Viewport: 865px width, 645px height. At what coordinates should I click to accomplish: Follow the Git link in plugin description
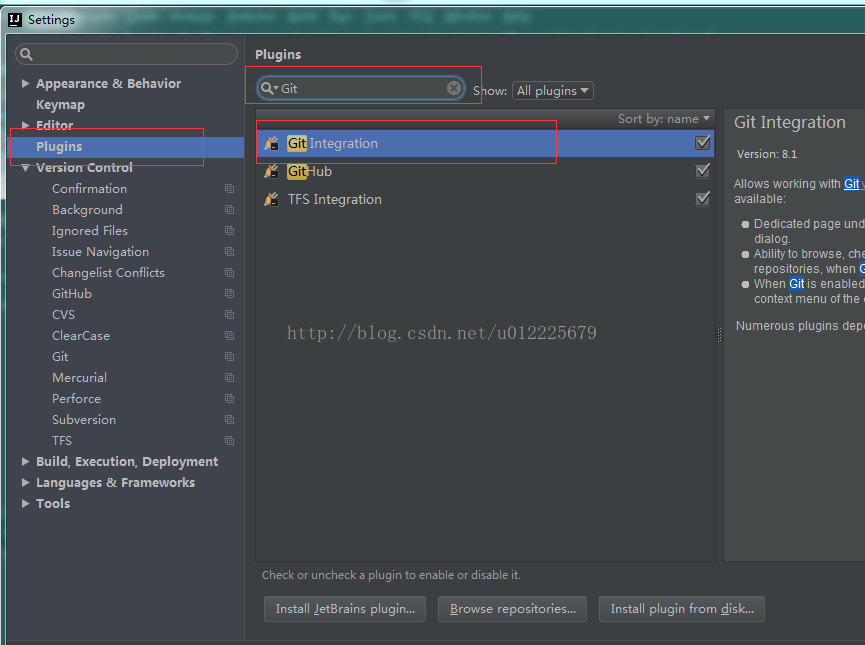[851, 184]
